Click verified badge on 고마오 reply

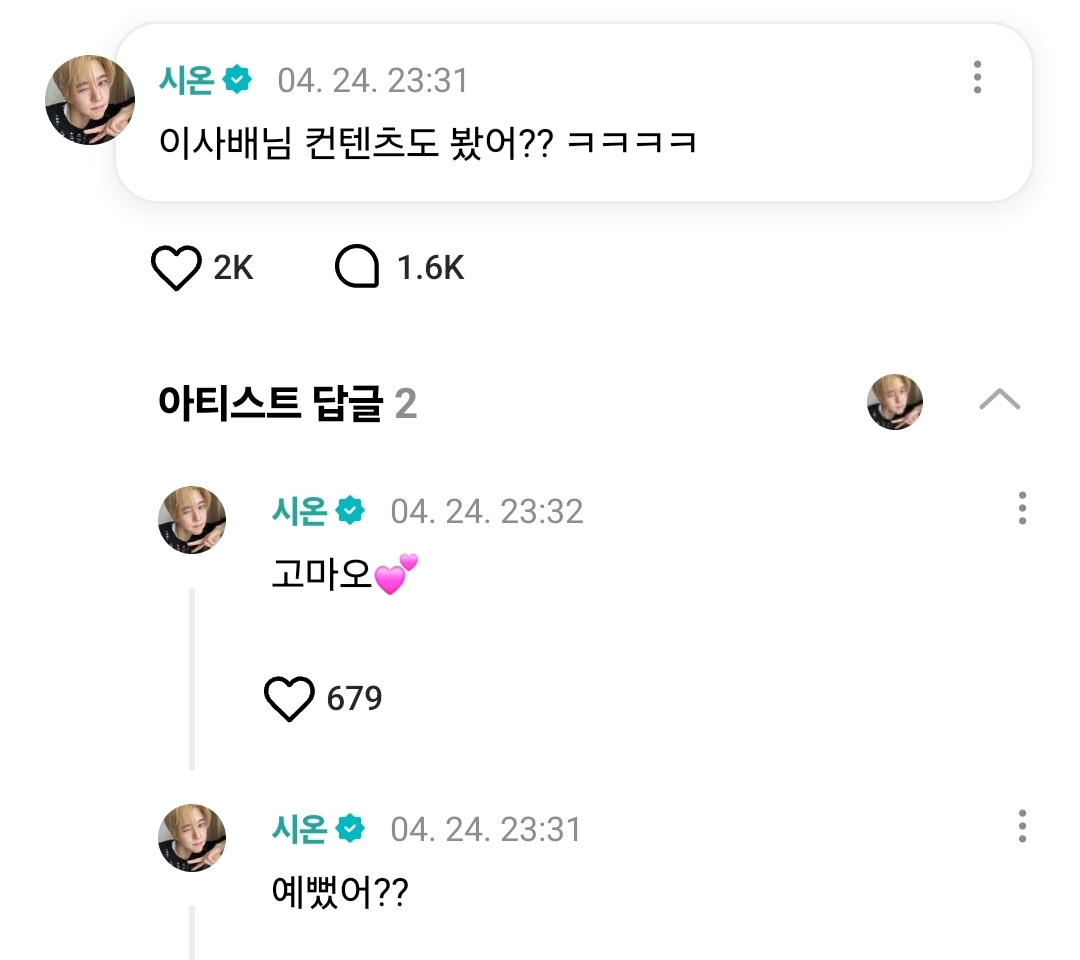coord(351,511)
